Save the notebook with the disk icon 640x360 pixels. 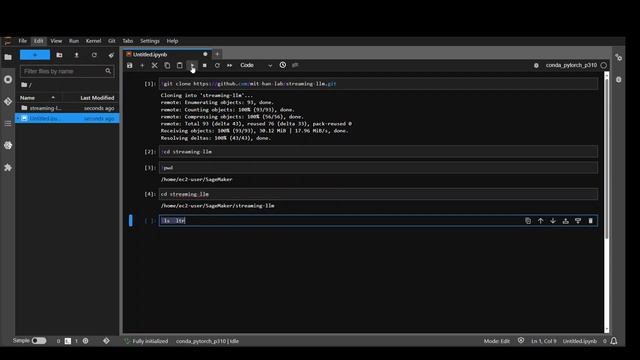click(129, 65)
